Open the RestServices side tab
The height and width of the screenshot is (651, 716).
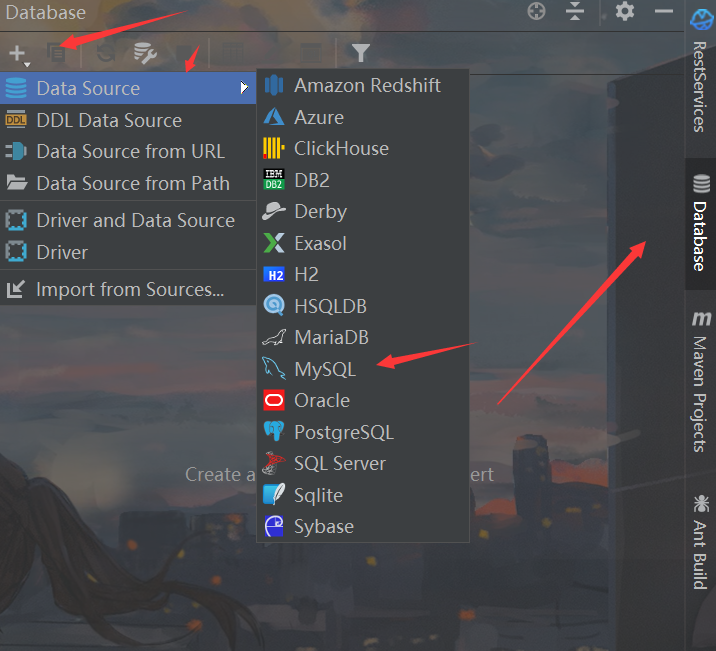(700, 73)
